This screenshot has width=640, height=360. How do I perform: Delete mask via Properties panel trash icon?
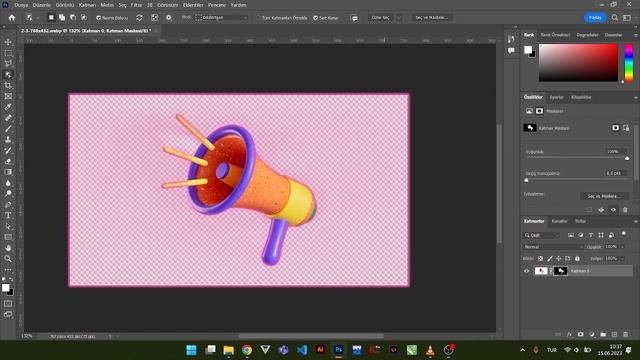[x=625, y=210]
